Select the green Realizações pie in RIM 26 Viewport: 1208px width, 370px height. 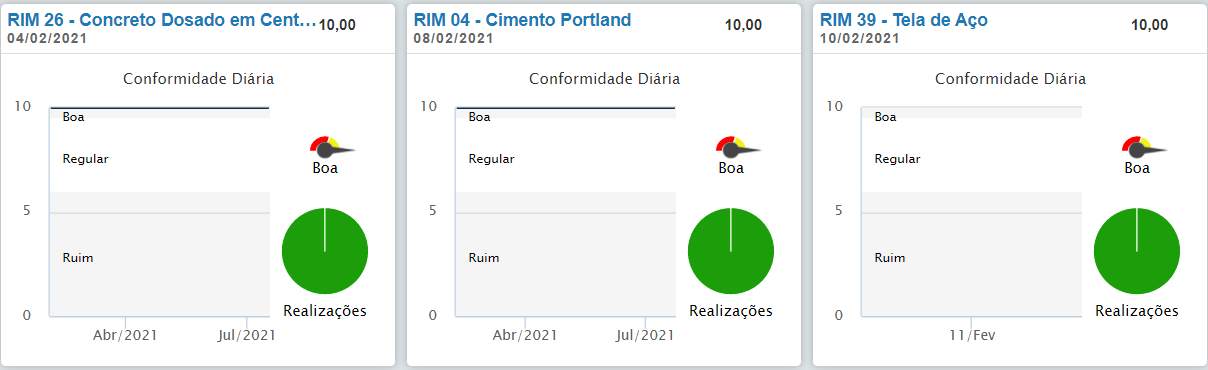click(x=325, y=251)
